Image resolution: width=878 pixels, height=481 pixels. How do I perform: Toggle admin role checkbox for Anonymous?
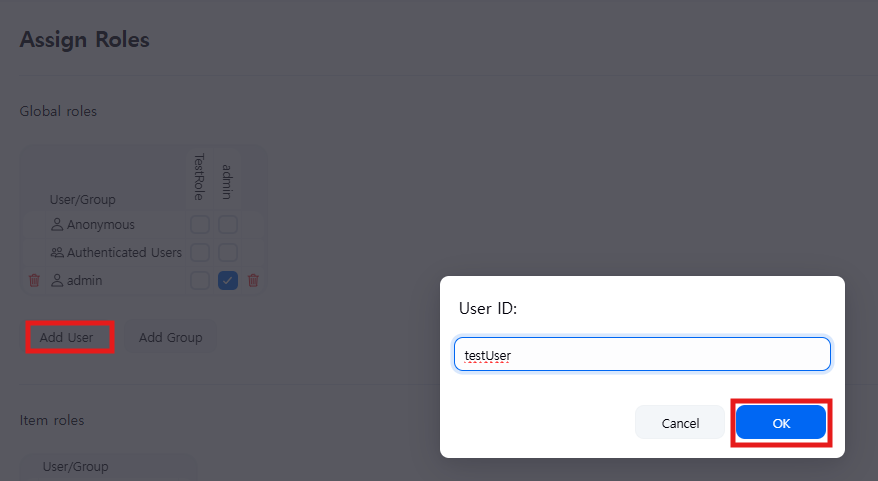[x=228, y=225]
